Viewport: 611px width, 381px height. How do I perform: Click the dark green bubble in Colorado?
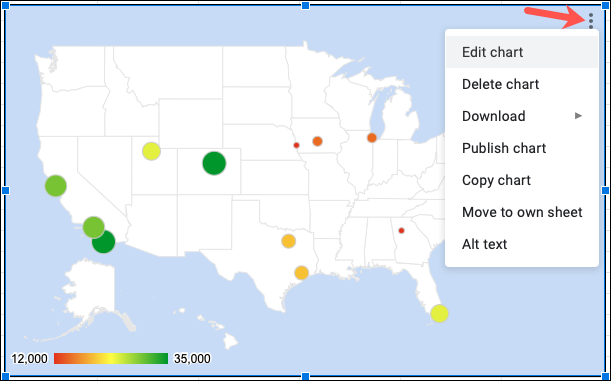click(214, 163)
